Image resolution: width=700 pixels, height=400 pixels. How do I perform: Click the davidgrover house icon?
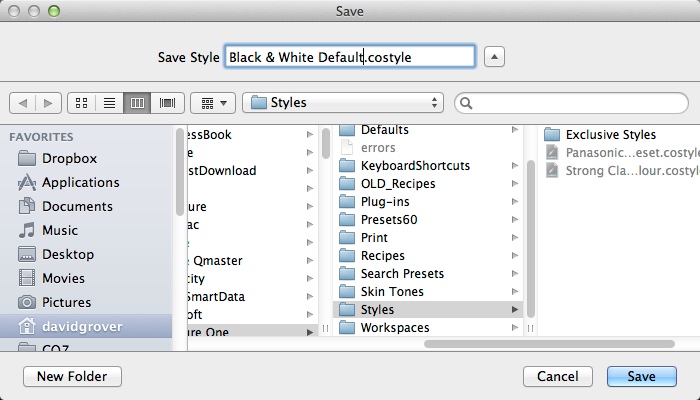[27, 326]
